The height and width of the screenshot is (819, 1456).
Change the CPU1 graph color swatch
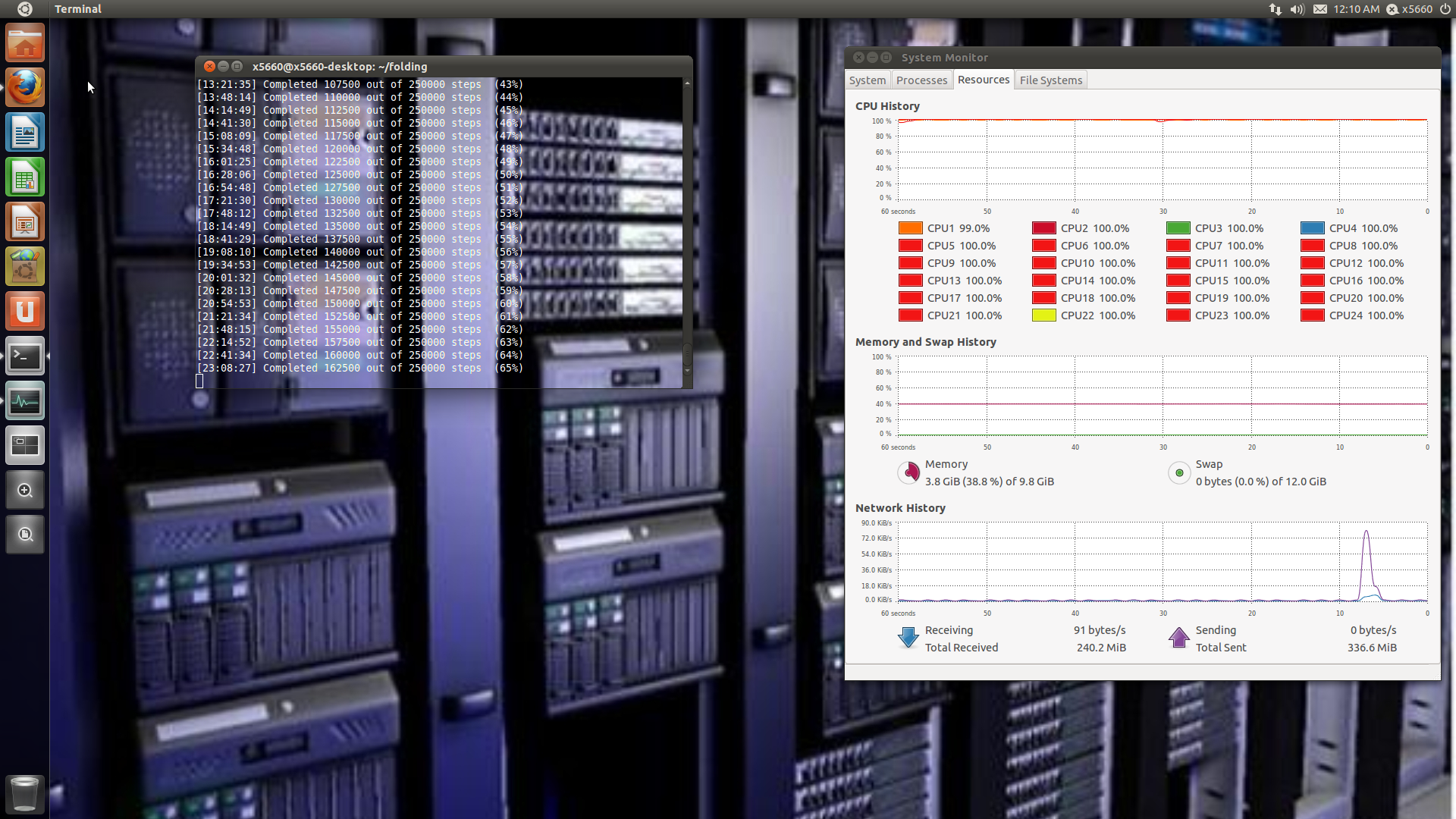910,228
